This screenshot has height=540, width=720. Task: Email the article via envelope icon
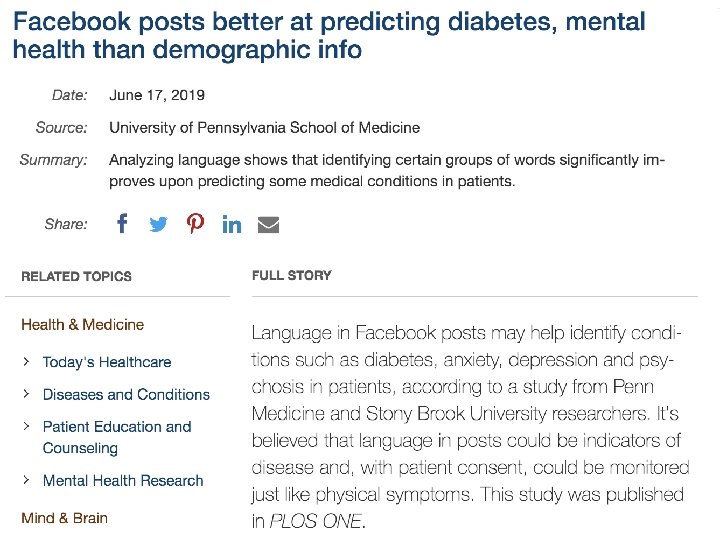(x=268, y=225)
